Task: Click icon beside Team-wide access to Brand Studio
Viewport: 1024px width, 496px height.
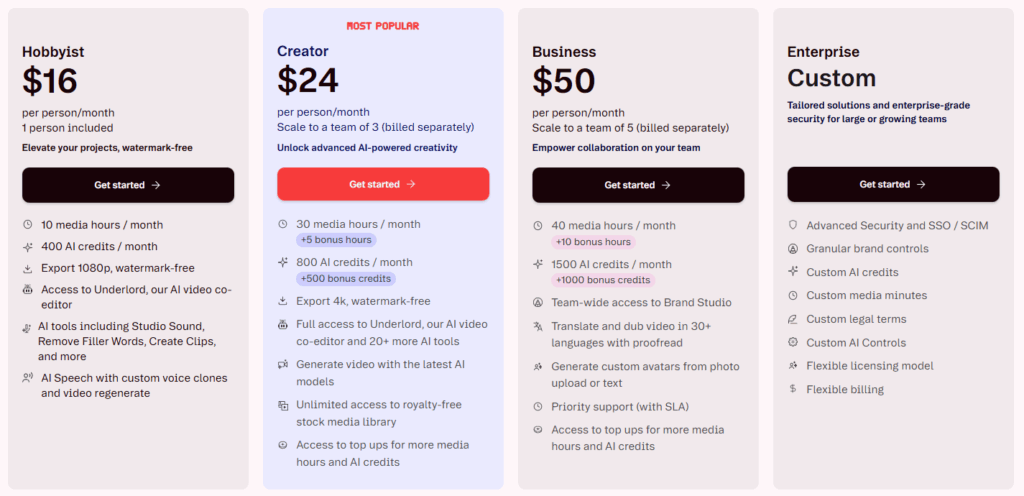Action: pos(538,303)
